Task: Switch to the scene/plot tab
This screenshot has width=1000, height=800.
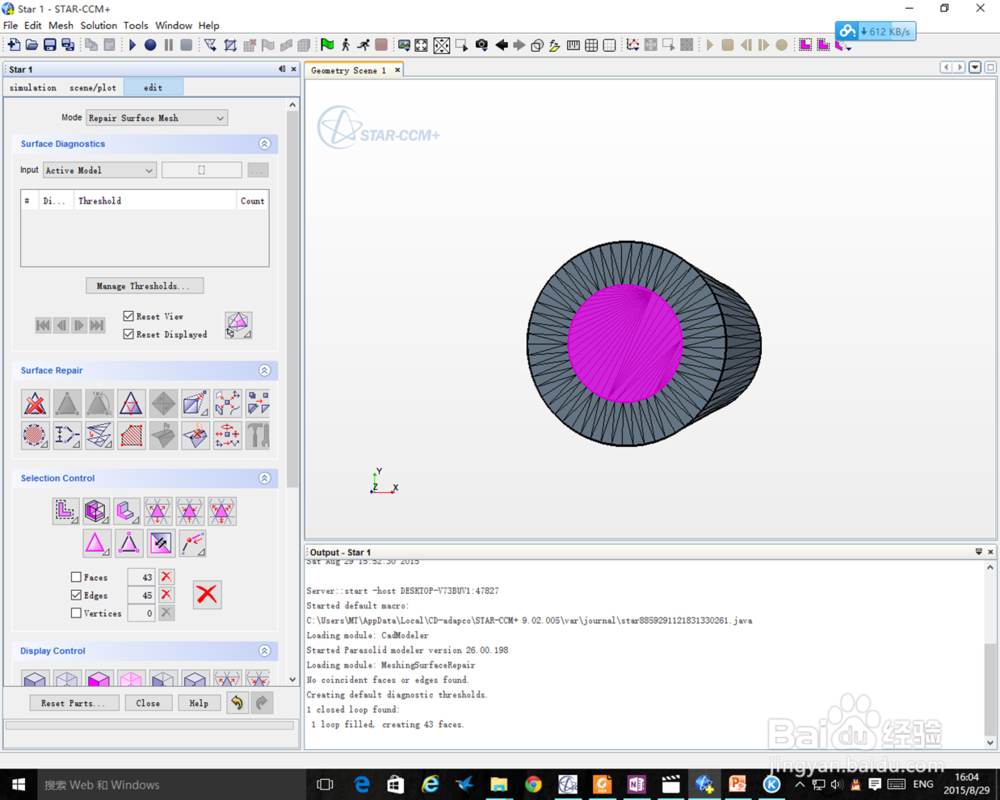Action: [x=93, y=87]
